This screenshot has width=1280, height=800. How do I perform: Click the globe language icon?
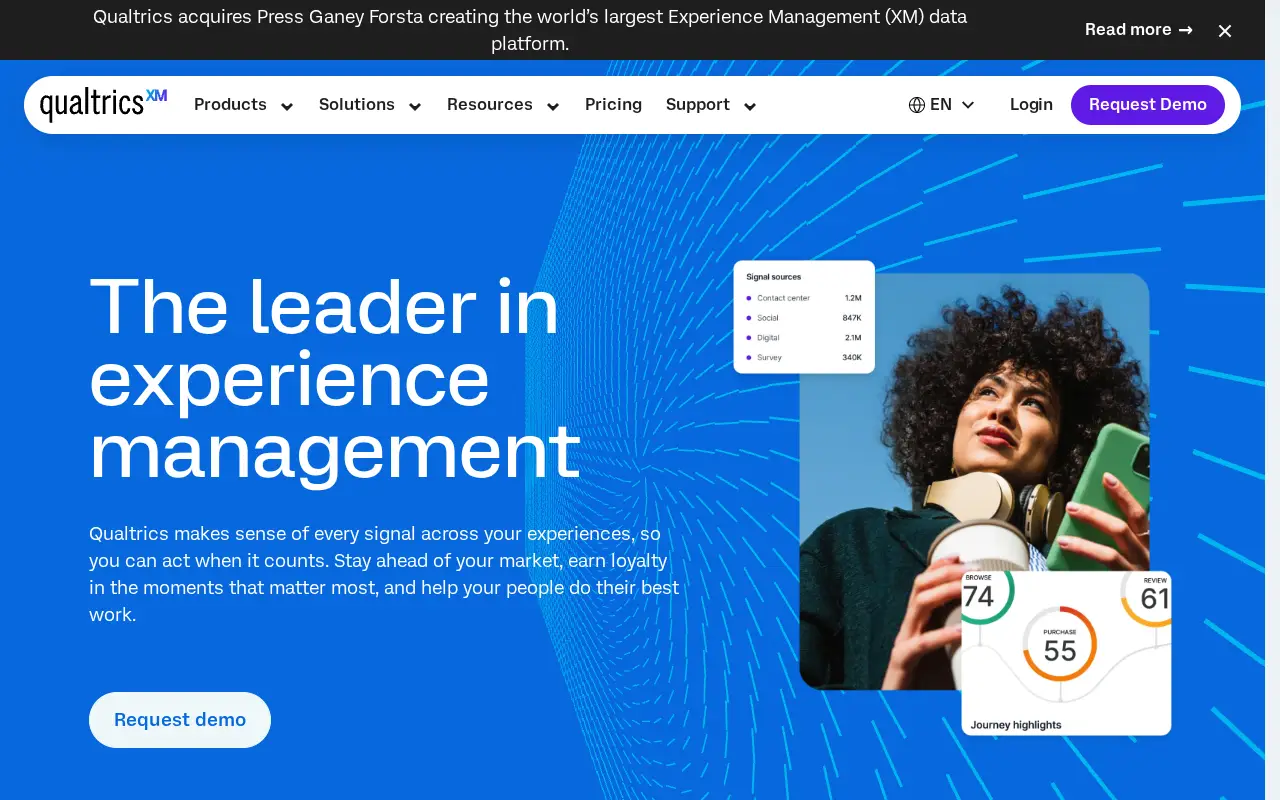[x=917, y=105]
